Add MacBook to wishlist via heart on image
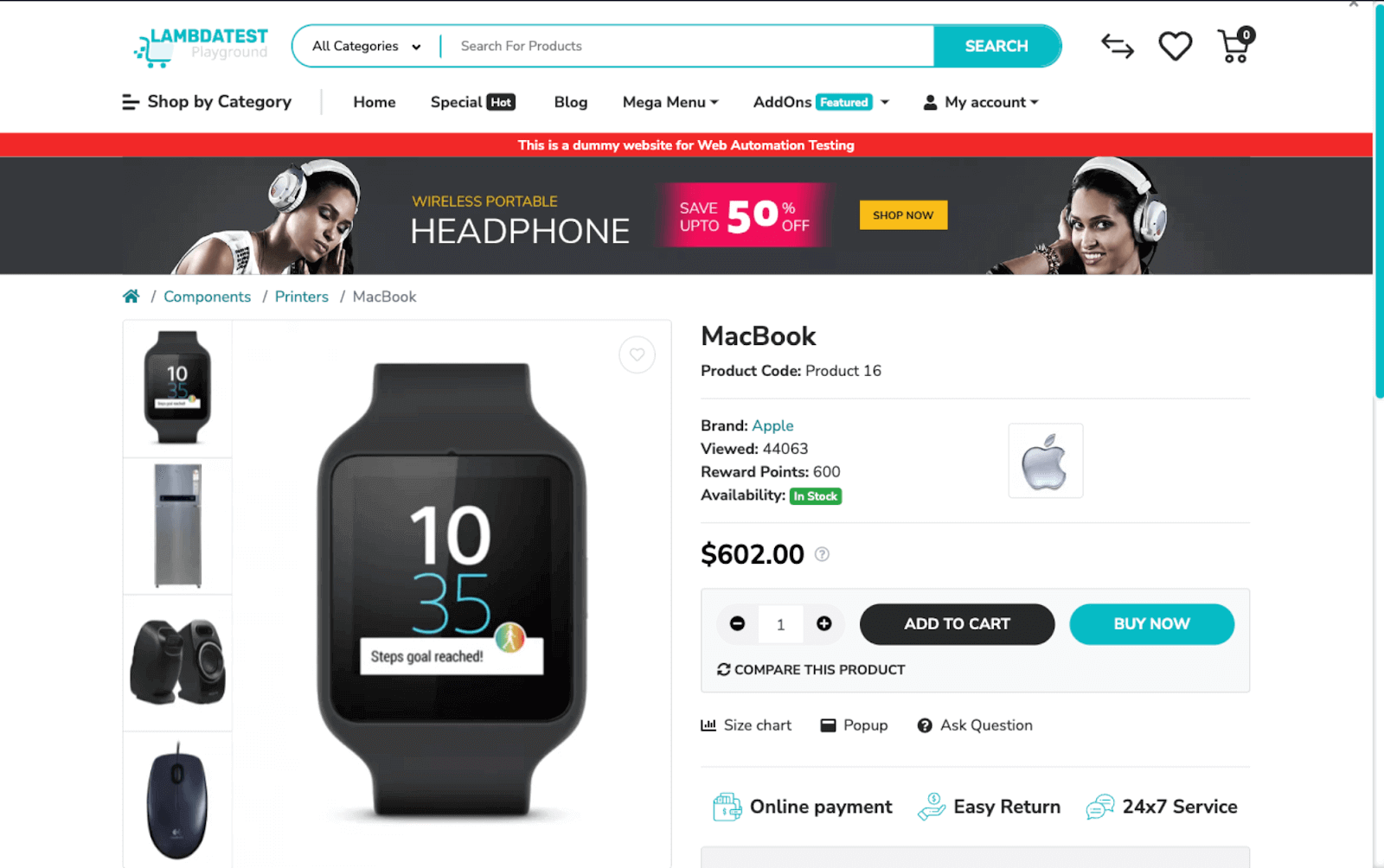1384x868 pixels. (637, 354)
